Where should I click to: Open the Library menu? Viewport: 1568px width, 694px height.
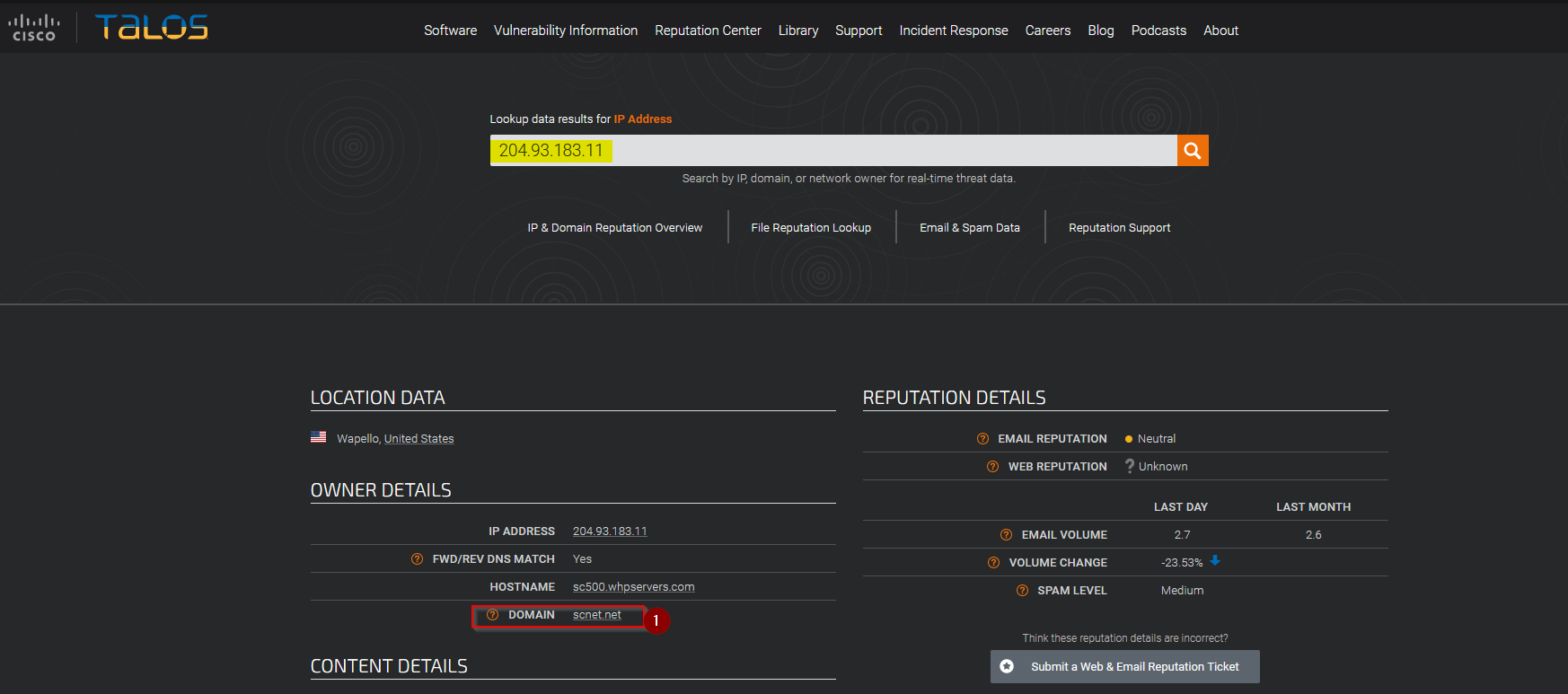[x=798, y=31]
